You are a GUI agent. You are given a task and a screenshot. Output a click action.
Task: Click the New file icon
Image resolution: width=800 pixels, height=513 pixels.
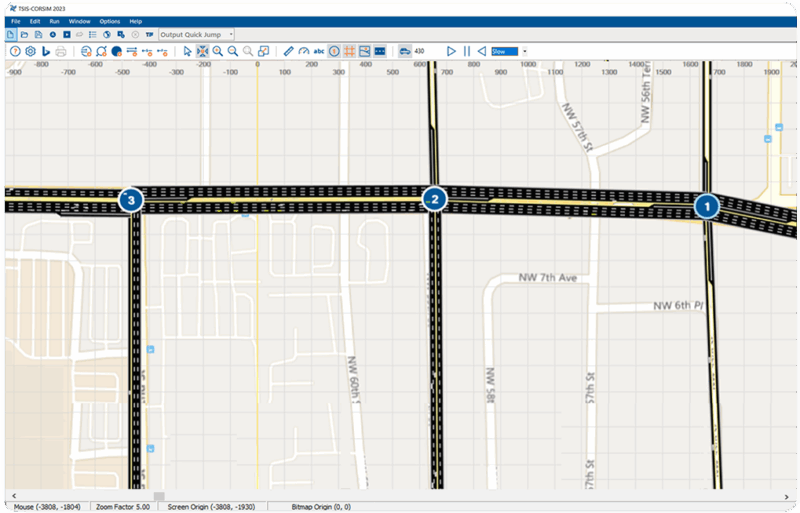click(x=11, y=34)
